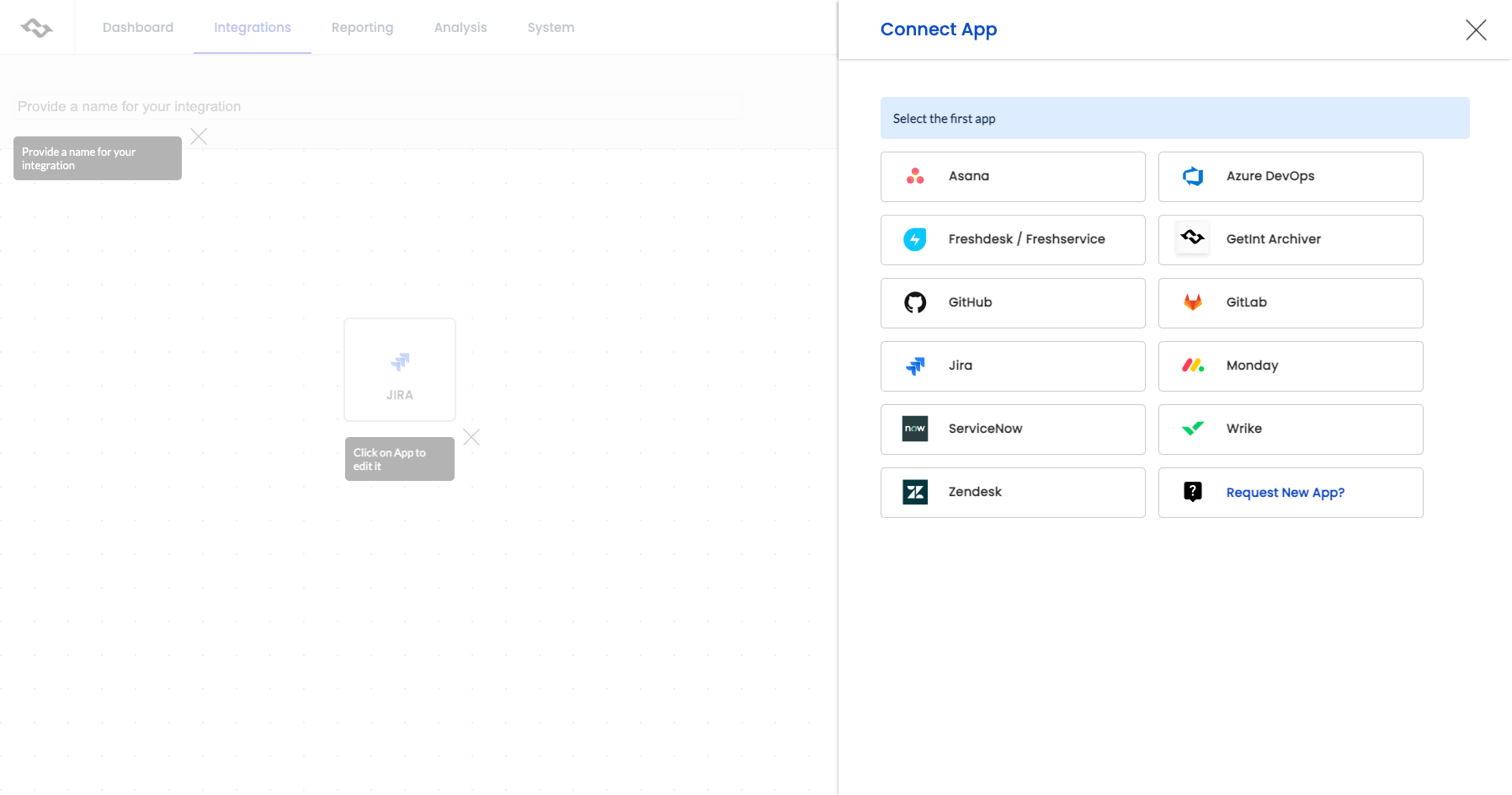The width and height of the screenshot is (1512, 795).
Task: Click the Monday logo icon
Action: point(1193,365)
